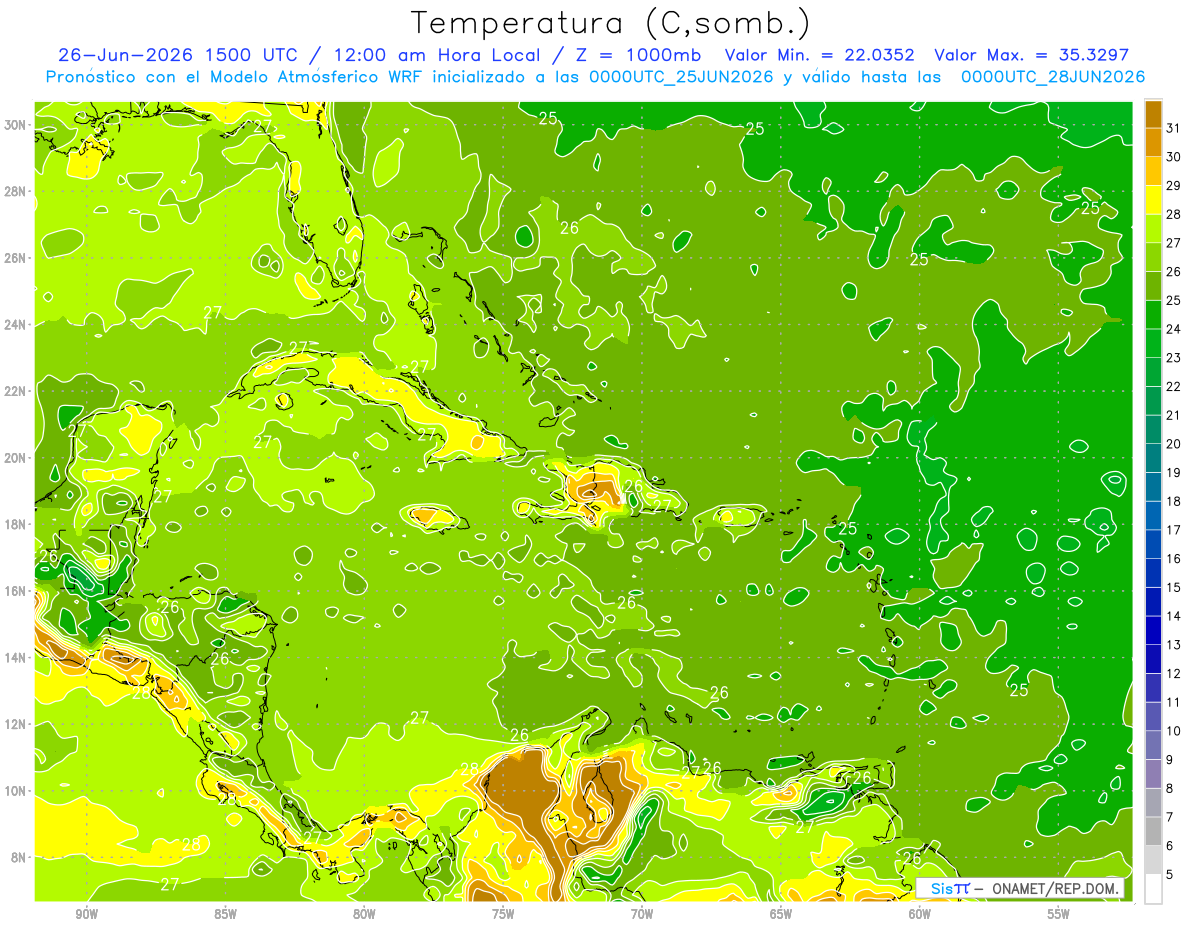1200x927 pixels.
Task: Click the "85W" longitude axis label
Action: click(226, 914)
